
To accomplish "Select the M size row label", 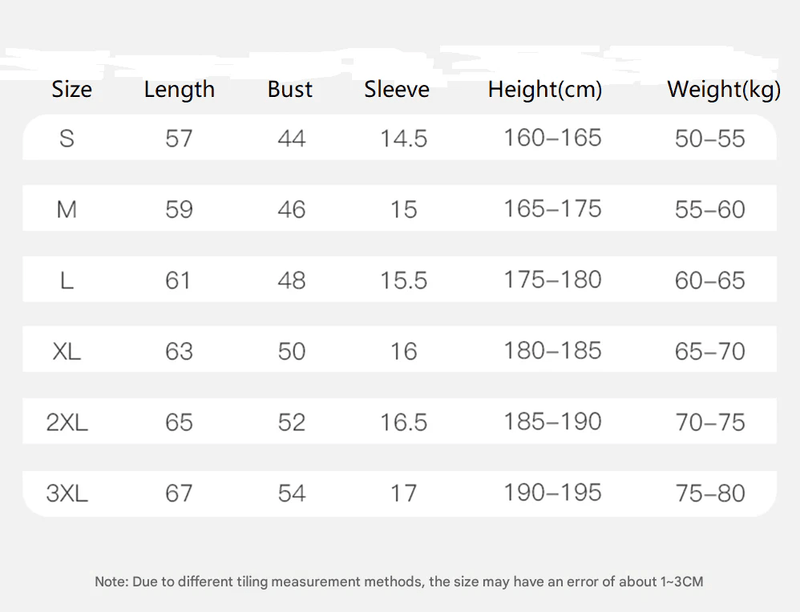I will (67, 209).
